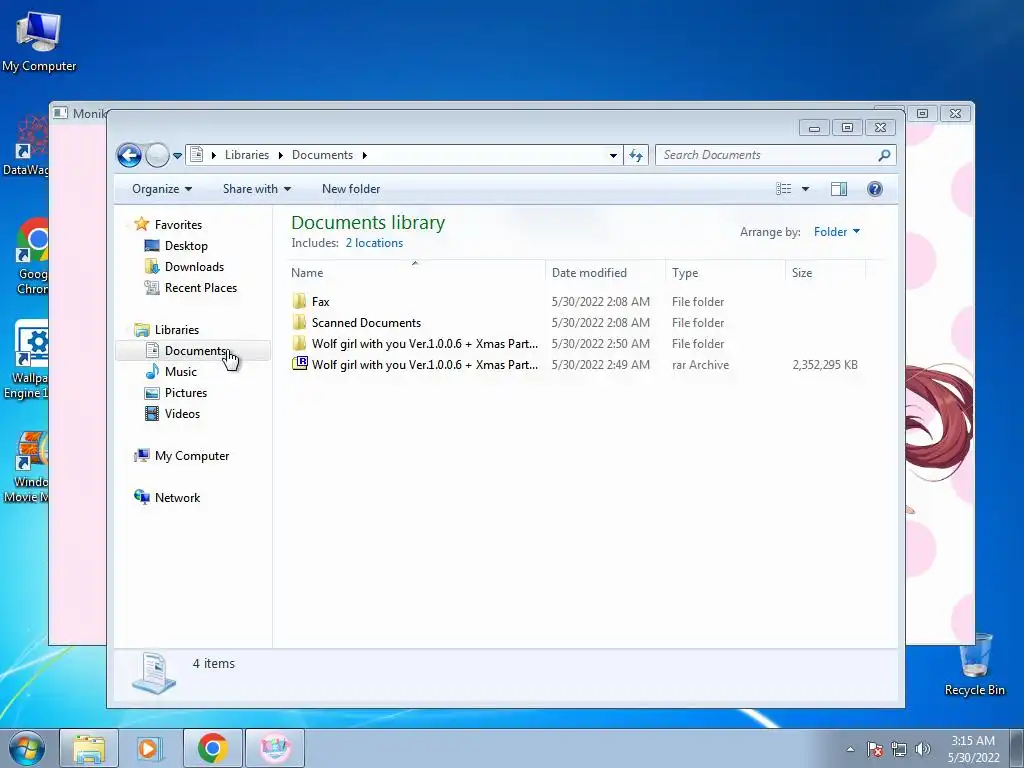This screenshot has width=1024, height=768.
Task: Select the DataWag desktop shortcut
Action: [x=26, y=146]
